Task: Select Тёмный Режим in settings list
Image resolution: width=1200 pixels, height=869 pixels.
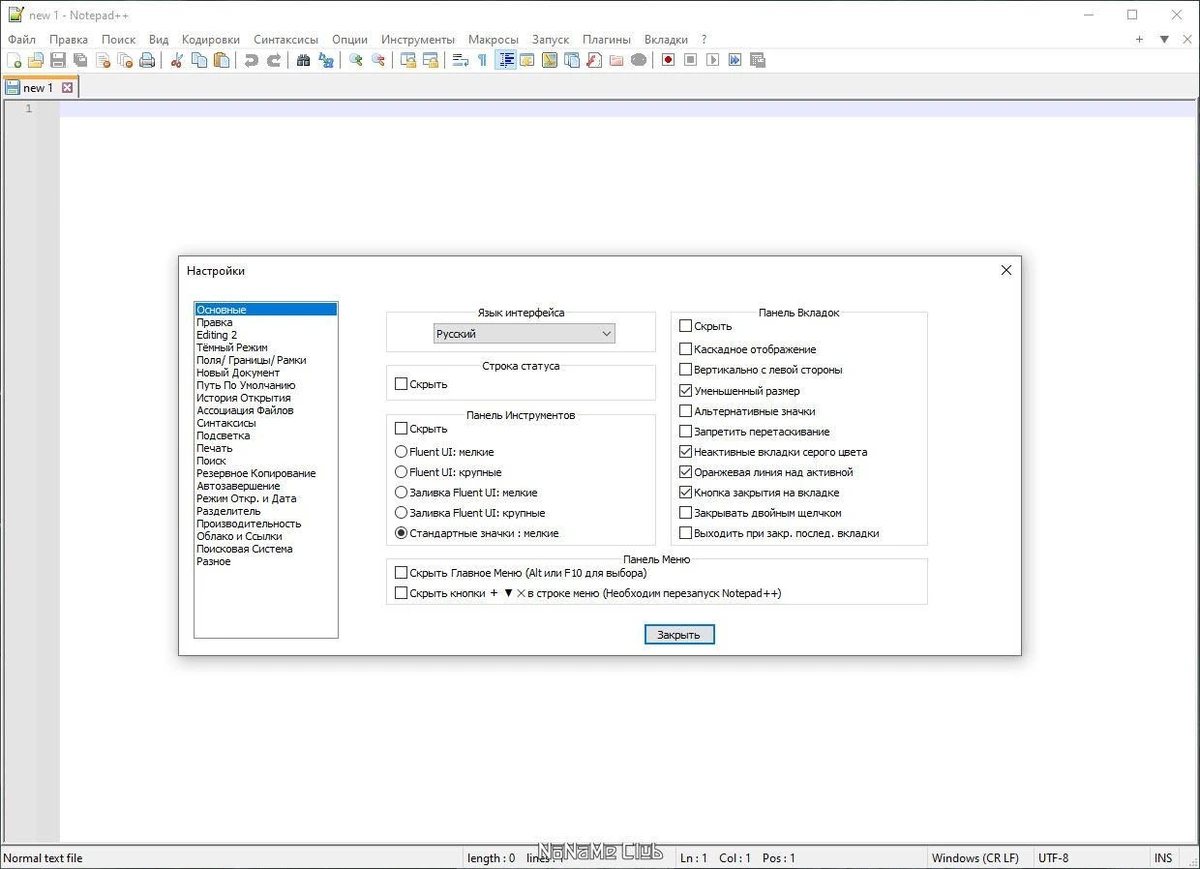Action: tap(232, 347)
